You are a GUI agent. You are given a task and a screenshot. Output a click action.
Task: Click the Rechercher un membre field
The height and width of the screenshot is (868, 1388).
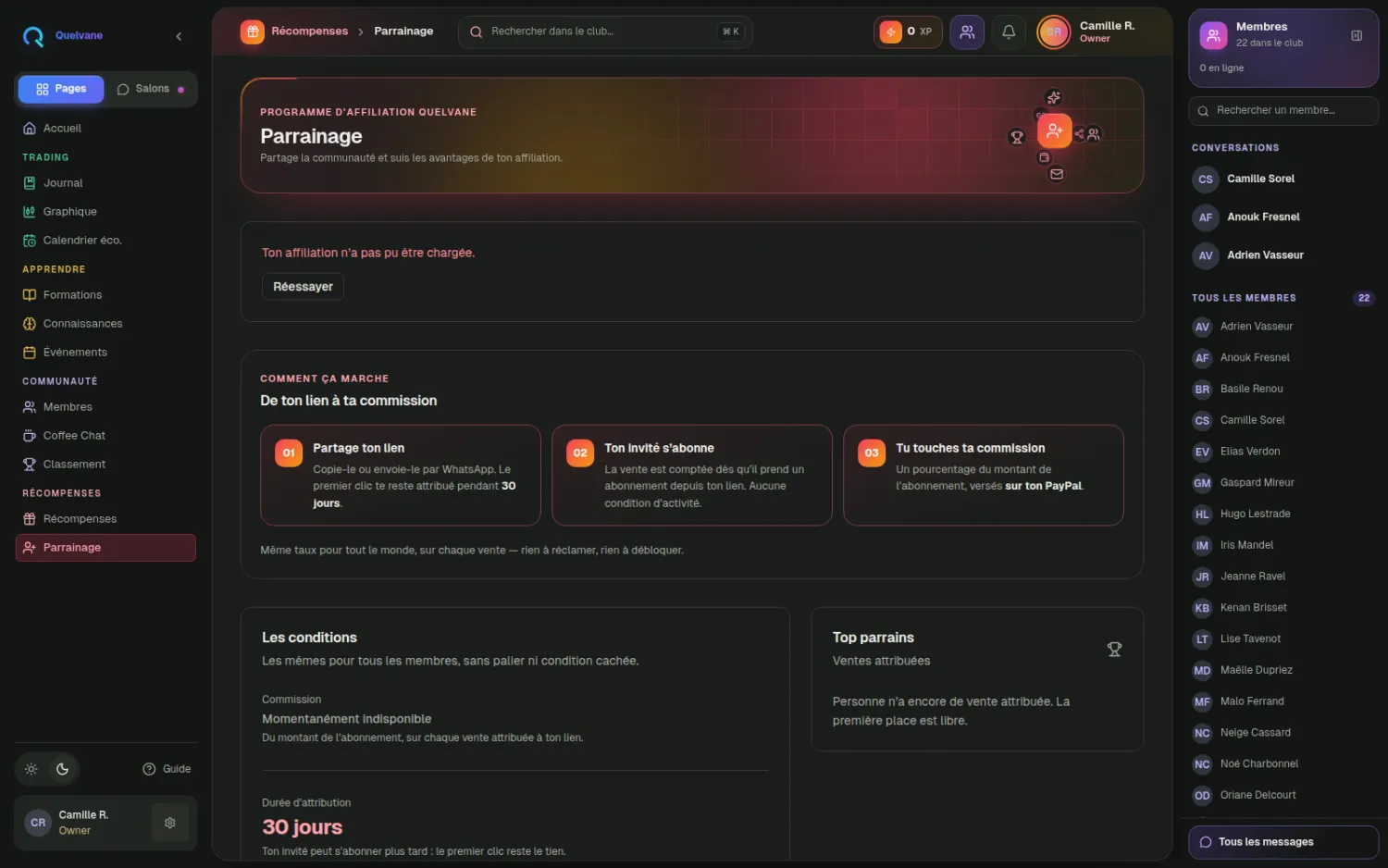click(1283, 111)
